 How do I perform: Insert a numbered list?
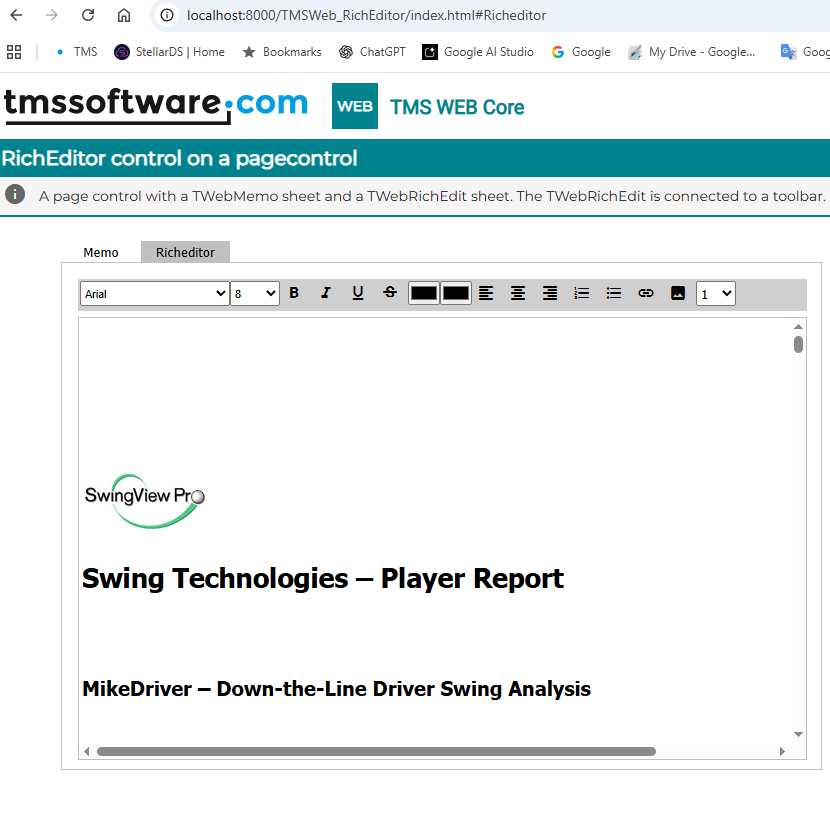click(x=582, y=293)
